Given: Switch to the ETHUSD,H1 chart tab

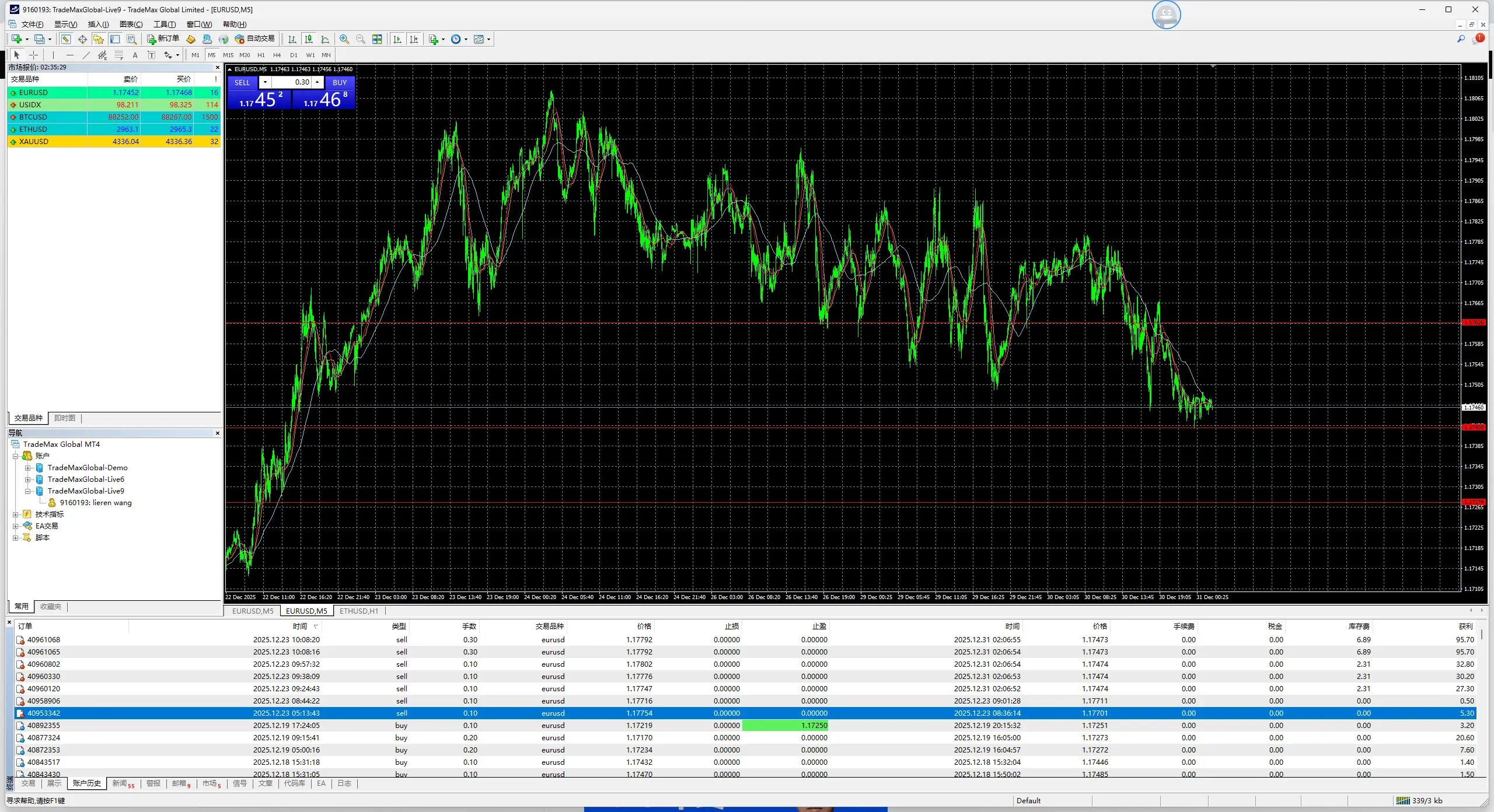Looking at the screenshot, I should [358, 611].
